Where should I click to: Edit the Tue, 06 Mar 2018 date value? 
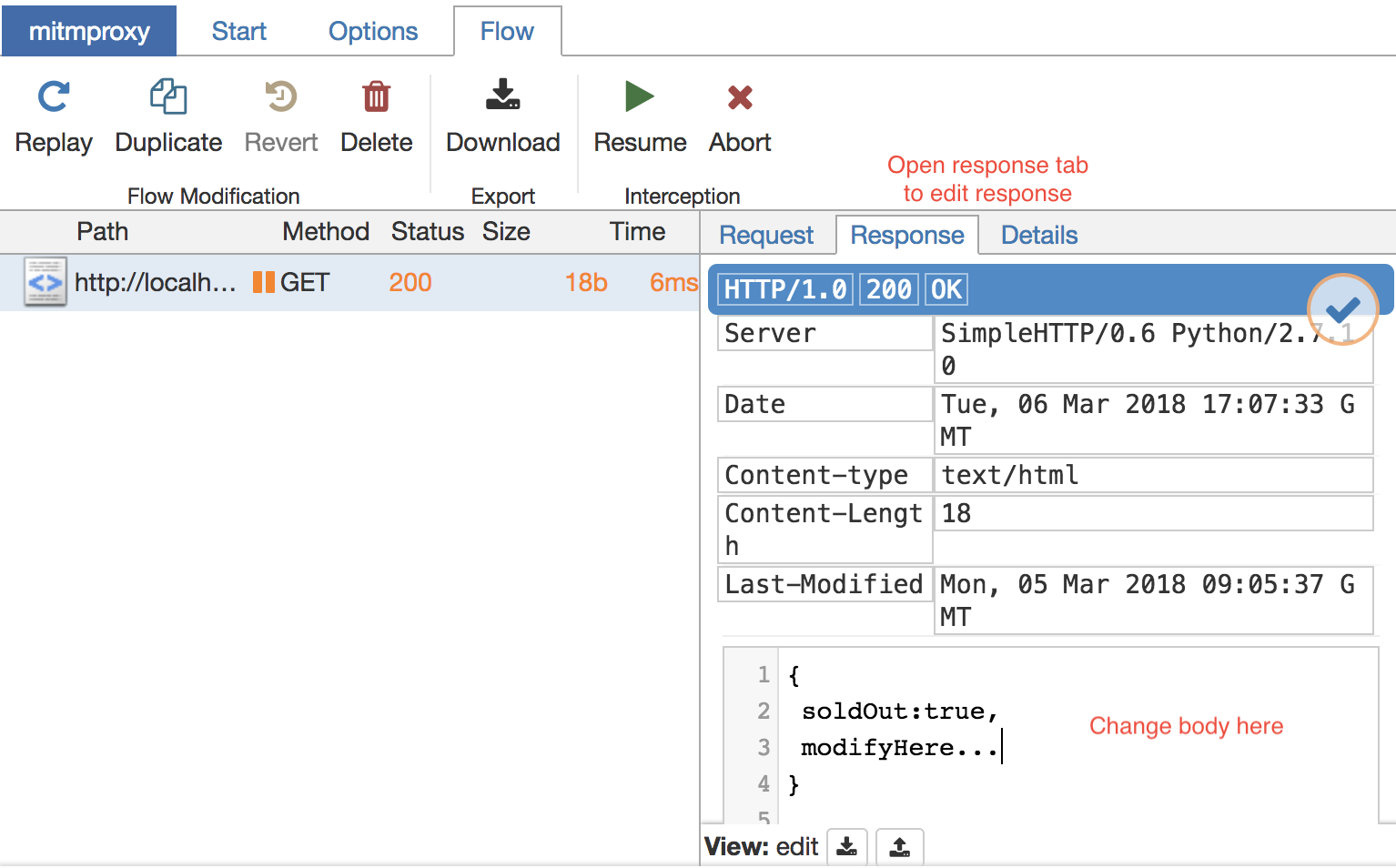click(1153, 420)
